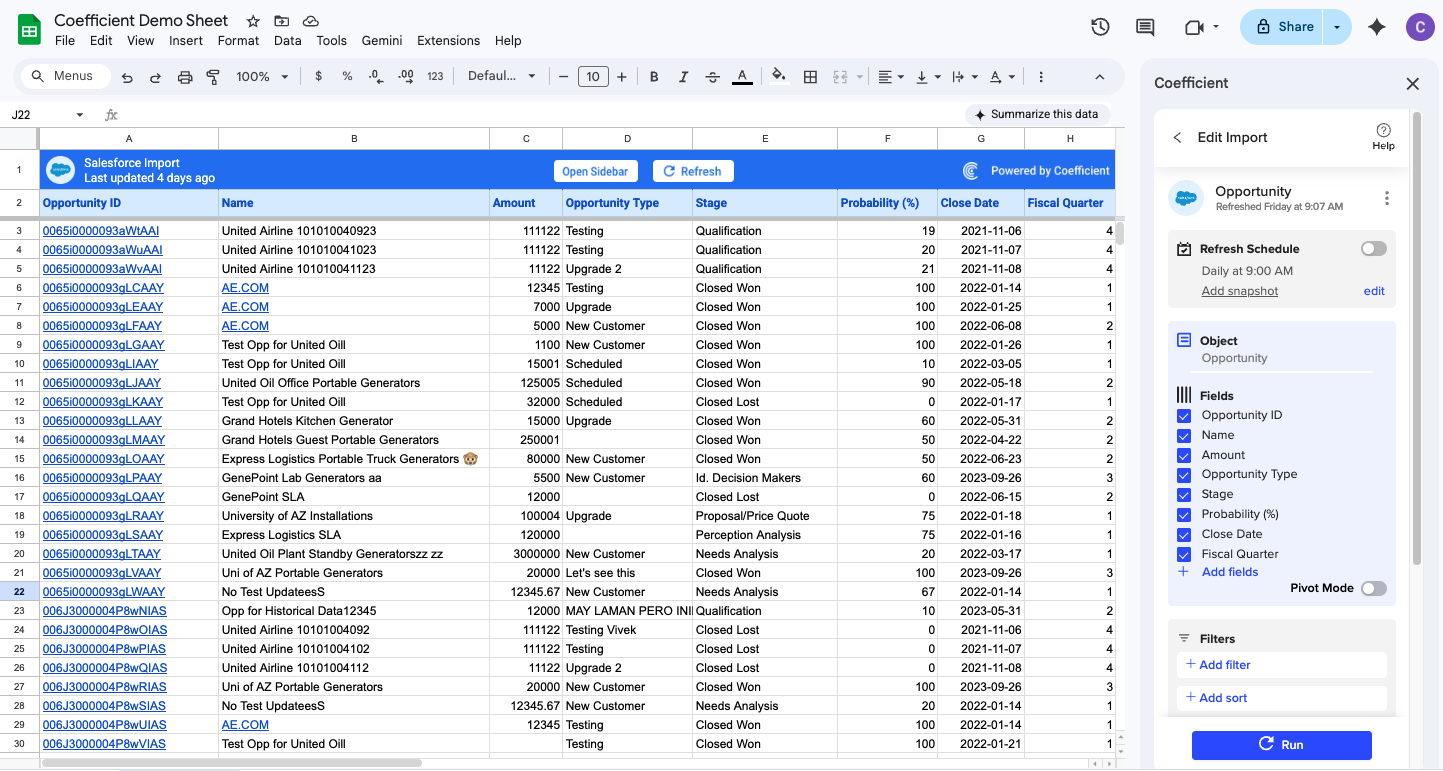Viewport: 1443px width, 771px height.
Task: Open version history
Action: (1100, 27)
